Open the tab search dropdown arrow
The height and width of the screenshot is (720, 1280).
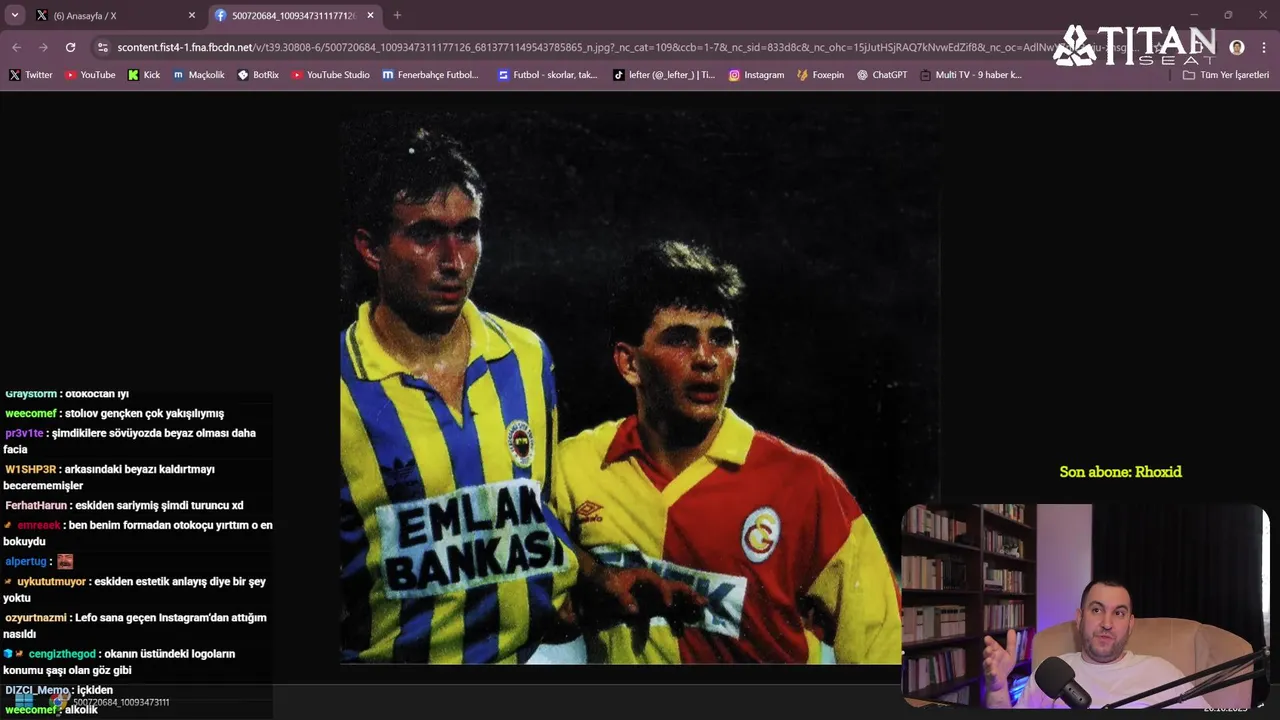pos(14,15)
